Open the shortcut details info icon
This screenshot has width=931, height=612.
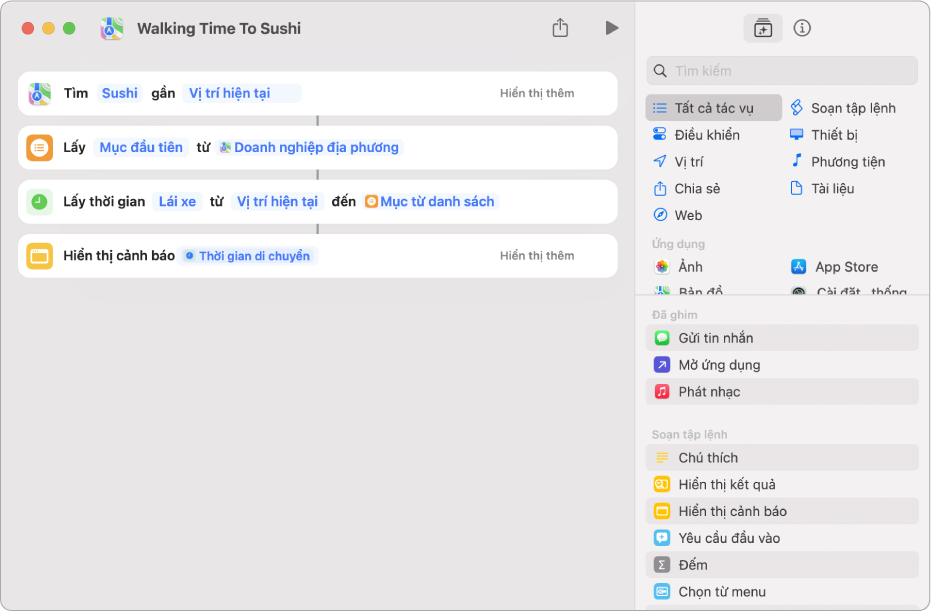[x=802, y=28]
